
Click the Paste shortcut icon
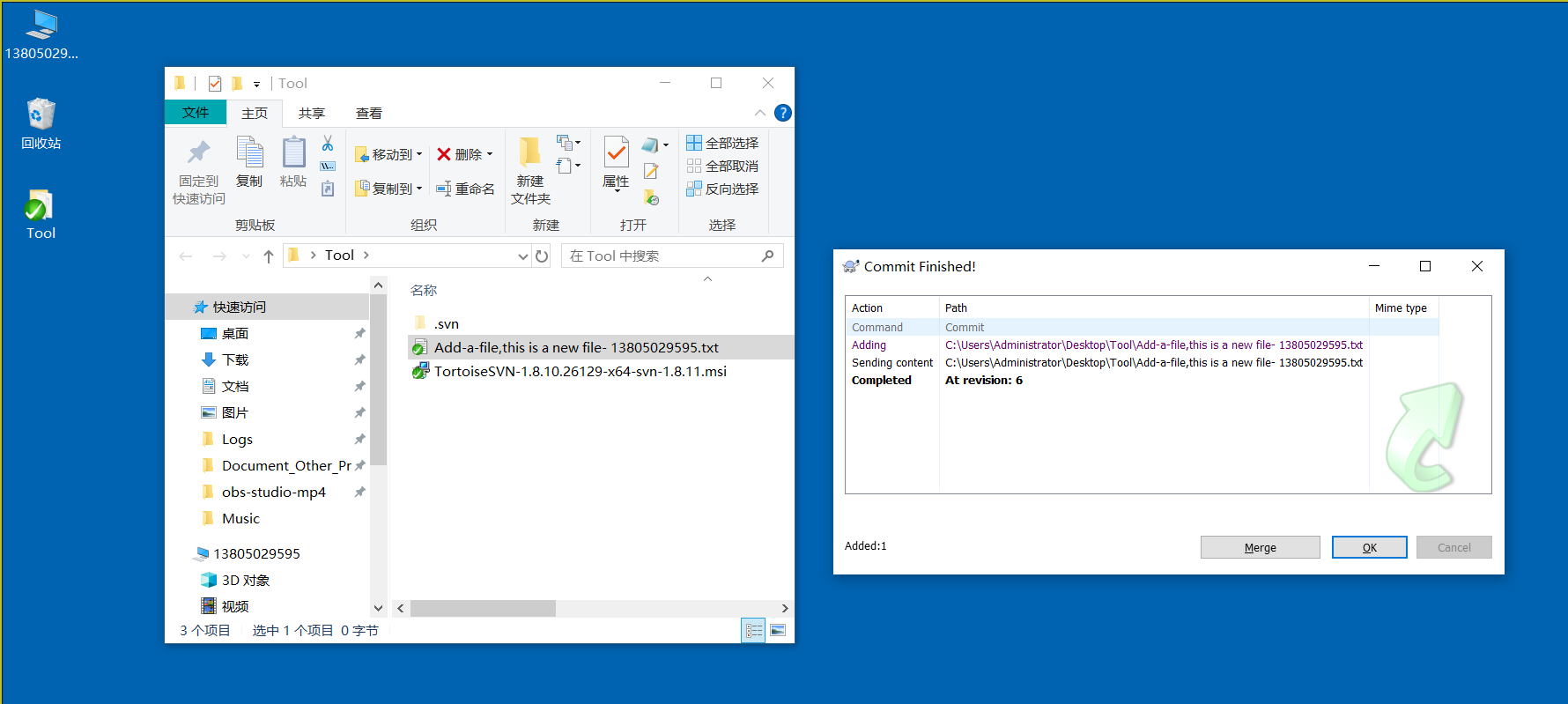coord(328,189)
